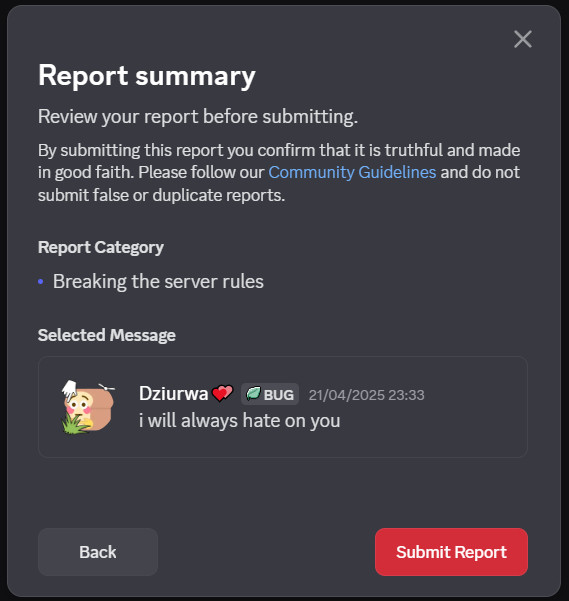Click the Dziurwa username
569x601 pixels.
(x=173, y=394)
